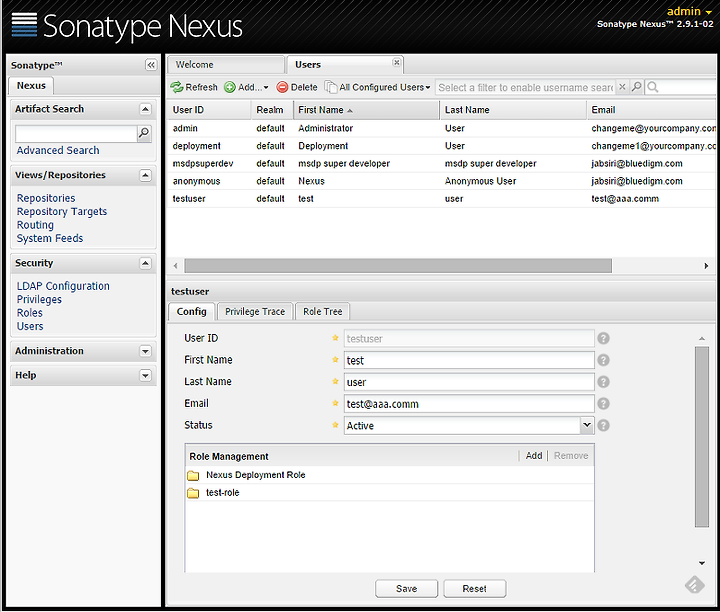The image size is (720, 612).
Task: Open the Privileges link
Action: point(39,299)
